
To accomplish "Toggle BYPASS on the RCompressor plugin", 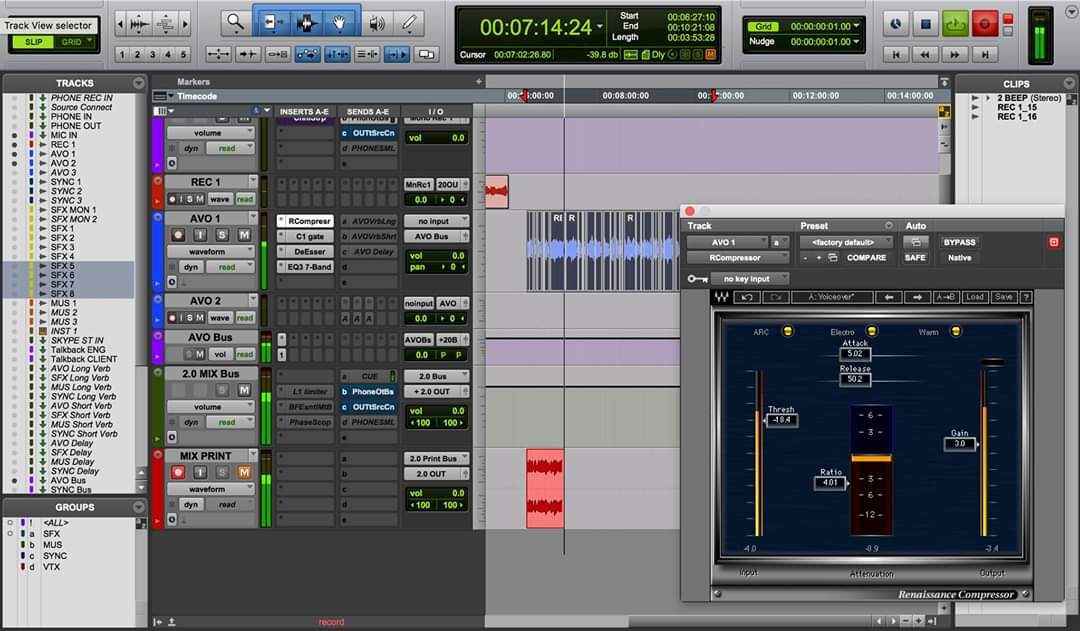I will [959, 242].
